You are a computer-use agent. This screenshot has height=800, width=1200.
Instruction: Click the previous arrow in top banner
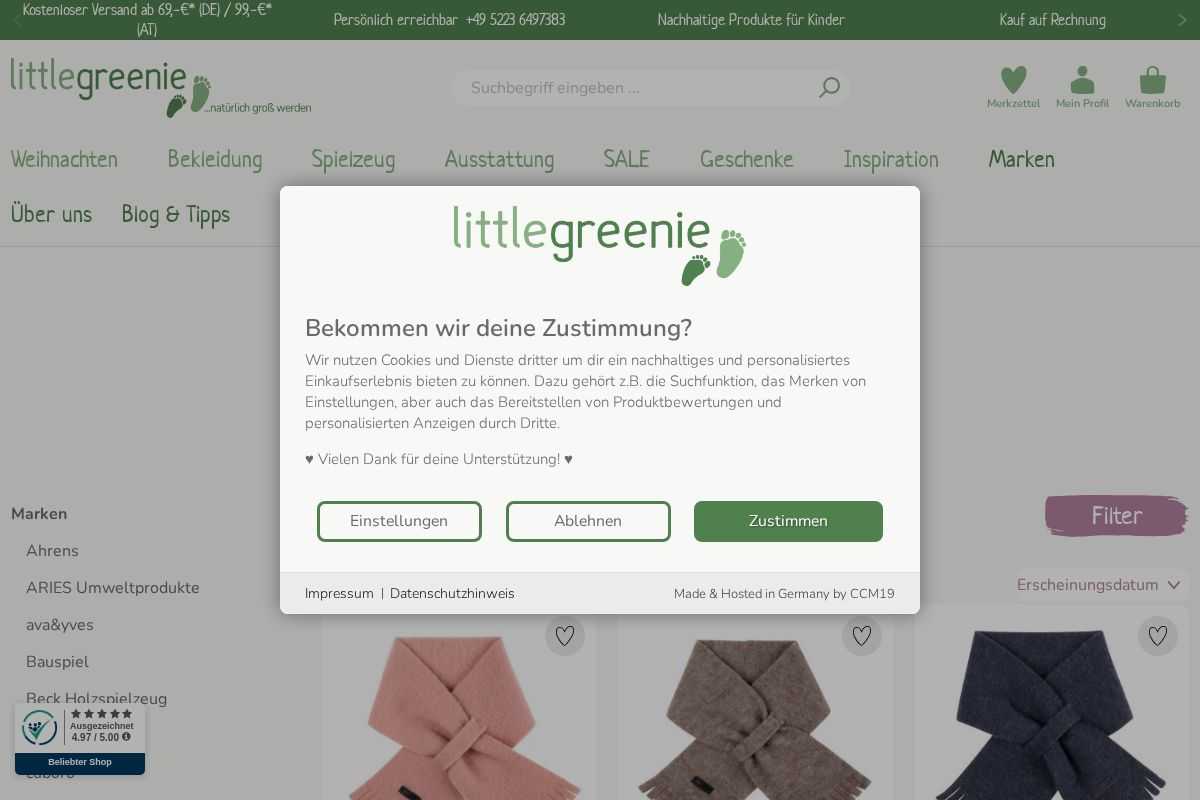17,20
